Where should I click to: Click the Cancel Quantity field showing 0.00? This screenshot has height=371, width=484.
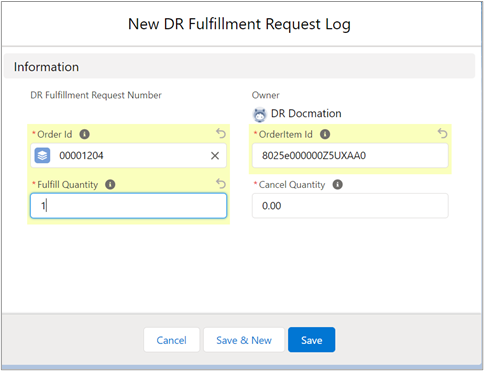[350, 206]
